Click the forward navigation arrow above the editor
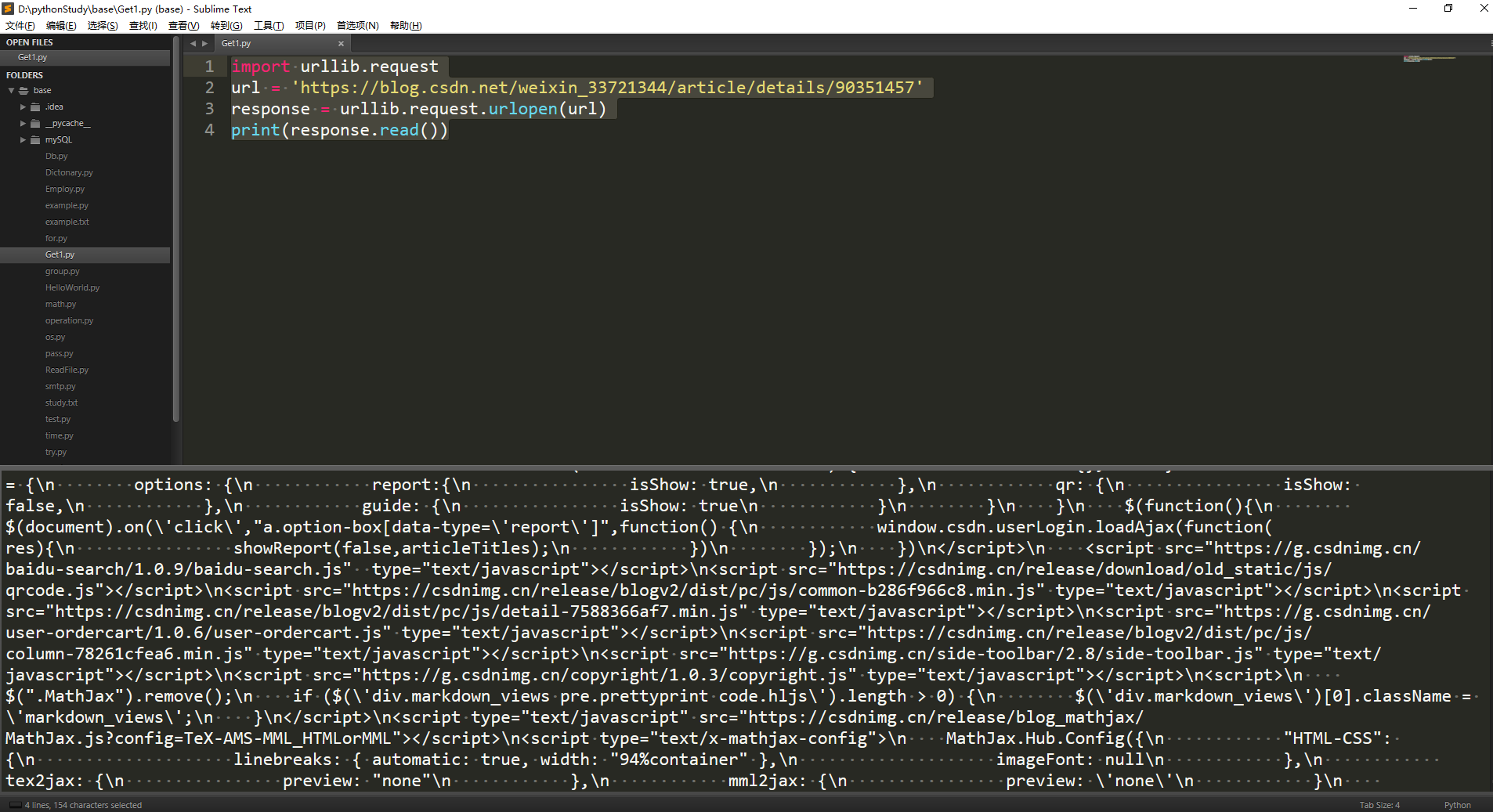 point(205,43)
